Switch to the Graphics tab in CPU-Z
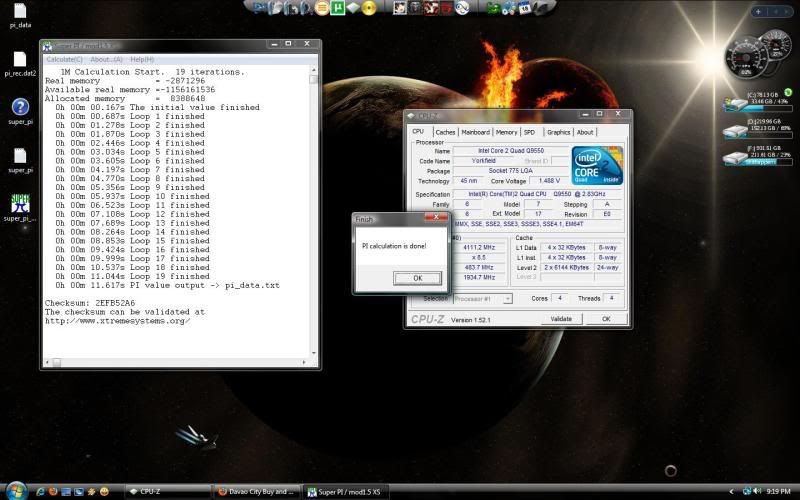Image resolution: width=800 pixels, height=500 pixels. (x=558, y=132)
